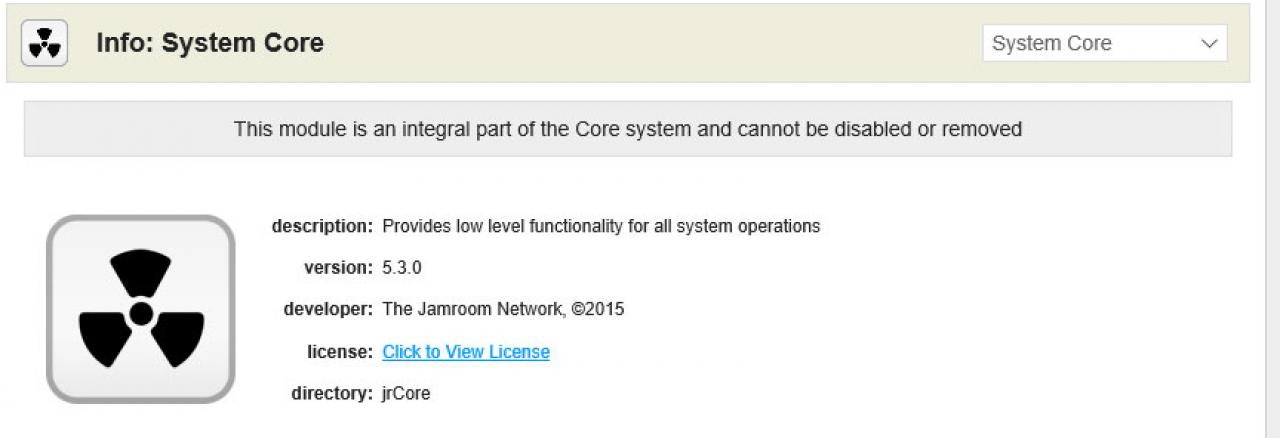
Task: Click the empty header bar beside the title
Action: 650,44
